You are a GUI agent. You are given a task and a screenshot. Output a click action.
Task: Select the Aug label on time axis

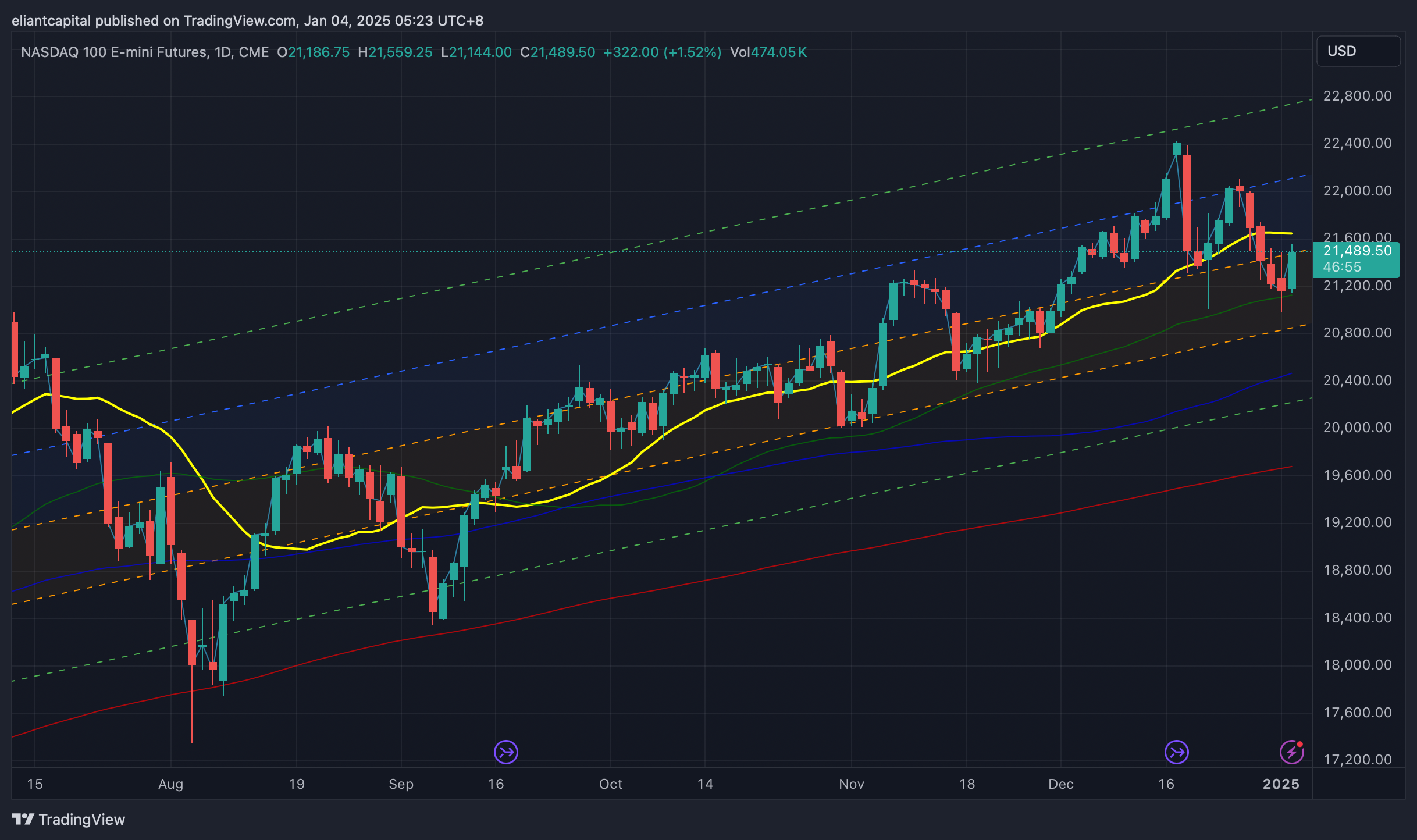tap(170, 784)
